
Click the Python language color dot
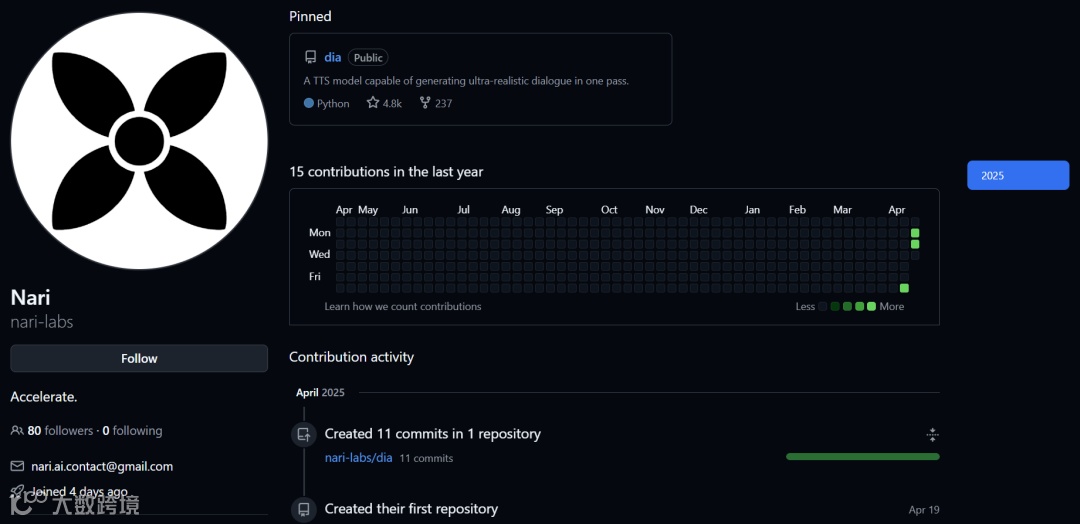click(309, 103)
